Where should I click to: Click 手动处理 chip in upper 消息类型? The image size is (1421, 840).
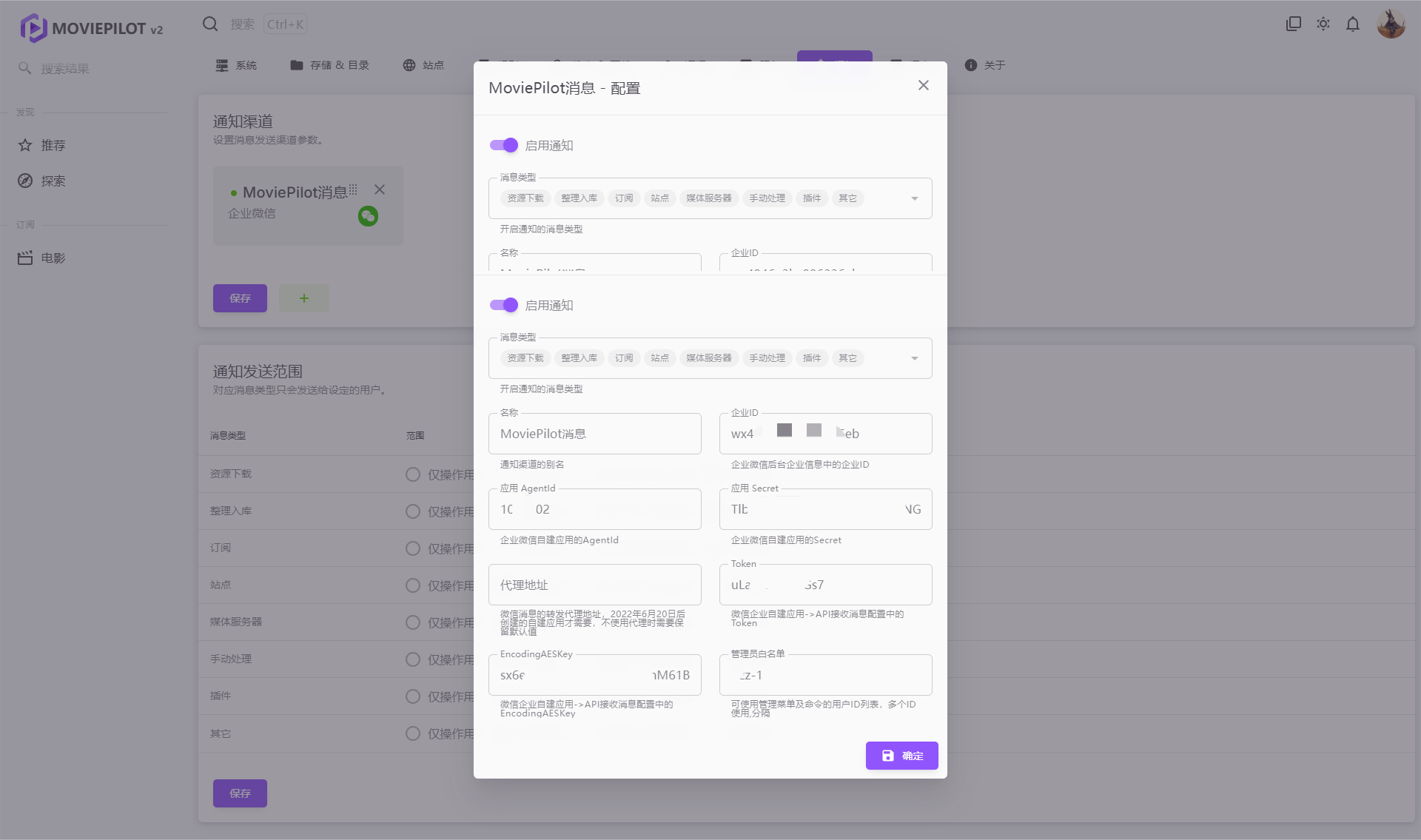click(x=767, y=198)
